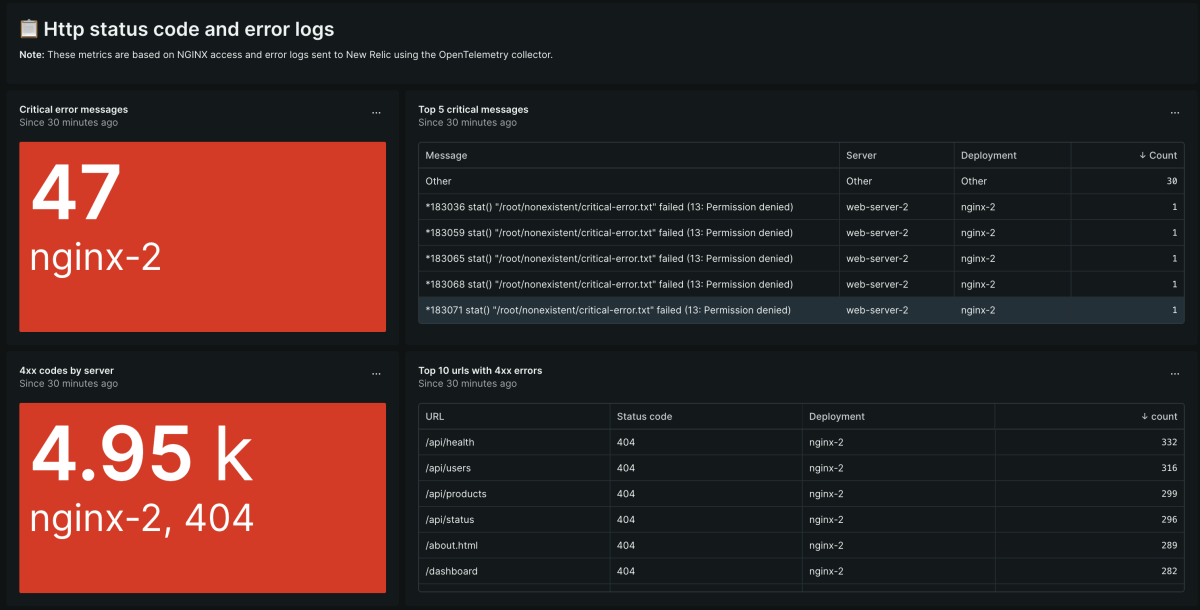Open the 4xx codes by server options menu
The width and height of the screenshot is (1200, 610).
tap(376, 374)
